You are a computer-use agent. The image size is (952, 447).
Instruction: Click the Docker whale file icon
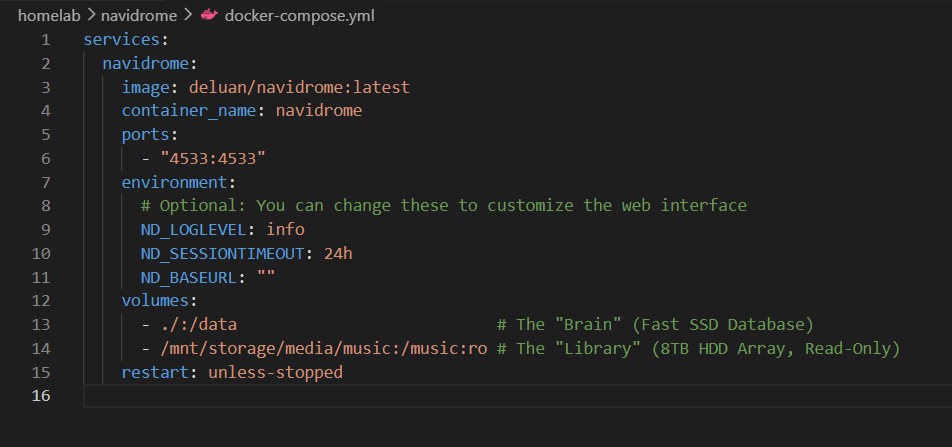click(x=209, y=15)
